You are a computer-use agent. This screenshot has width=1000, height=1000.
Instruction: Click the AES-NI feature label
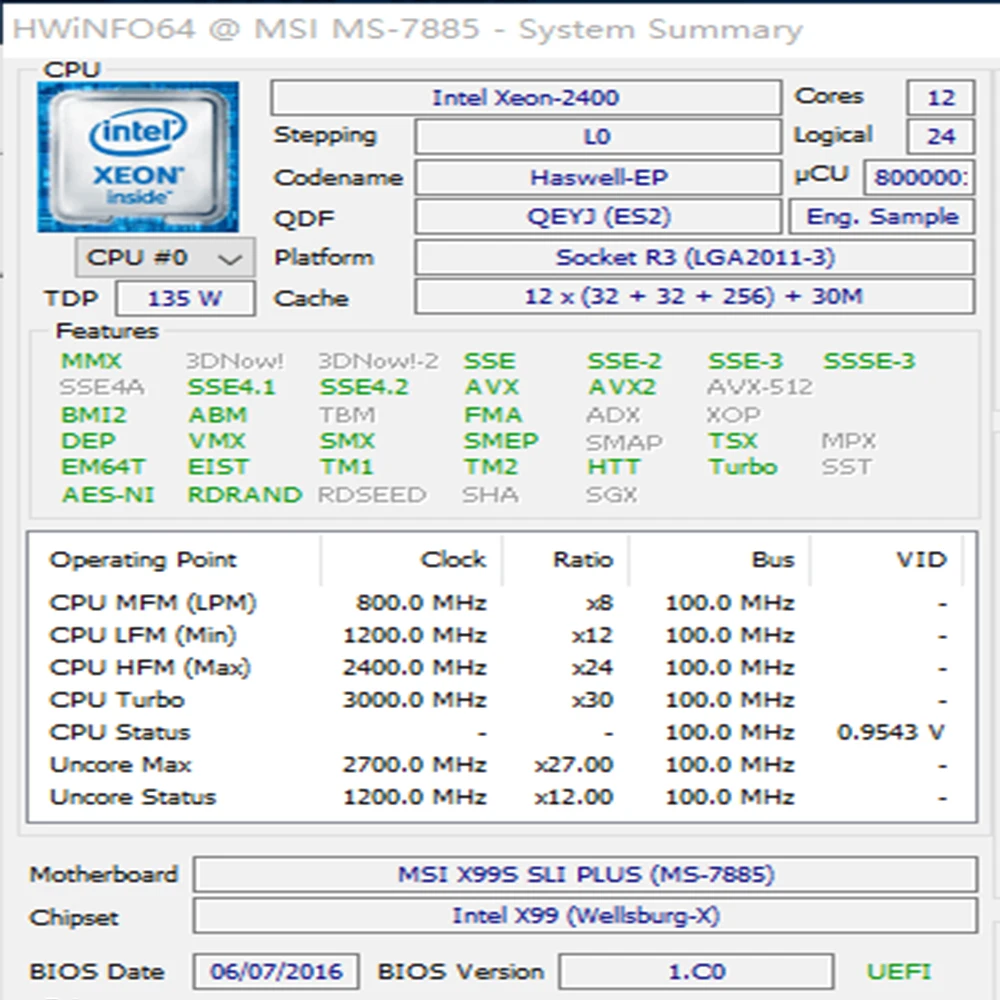[x=108, y=495]
